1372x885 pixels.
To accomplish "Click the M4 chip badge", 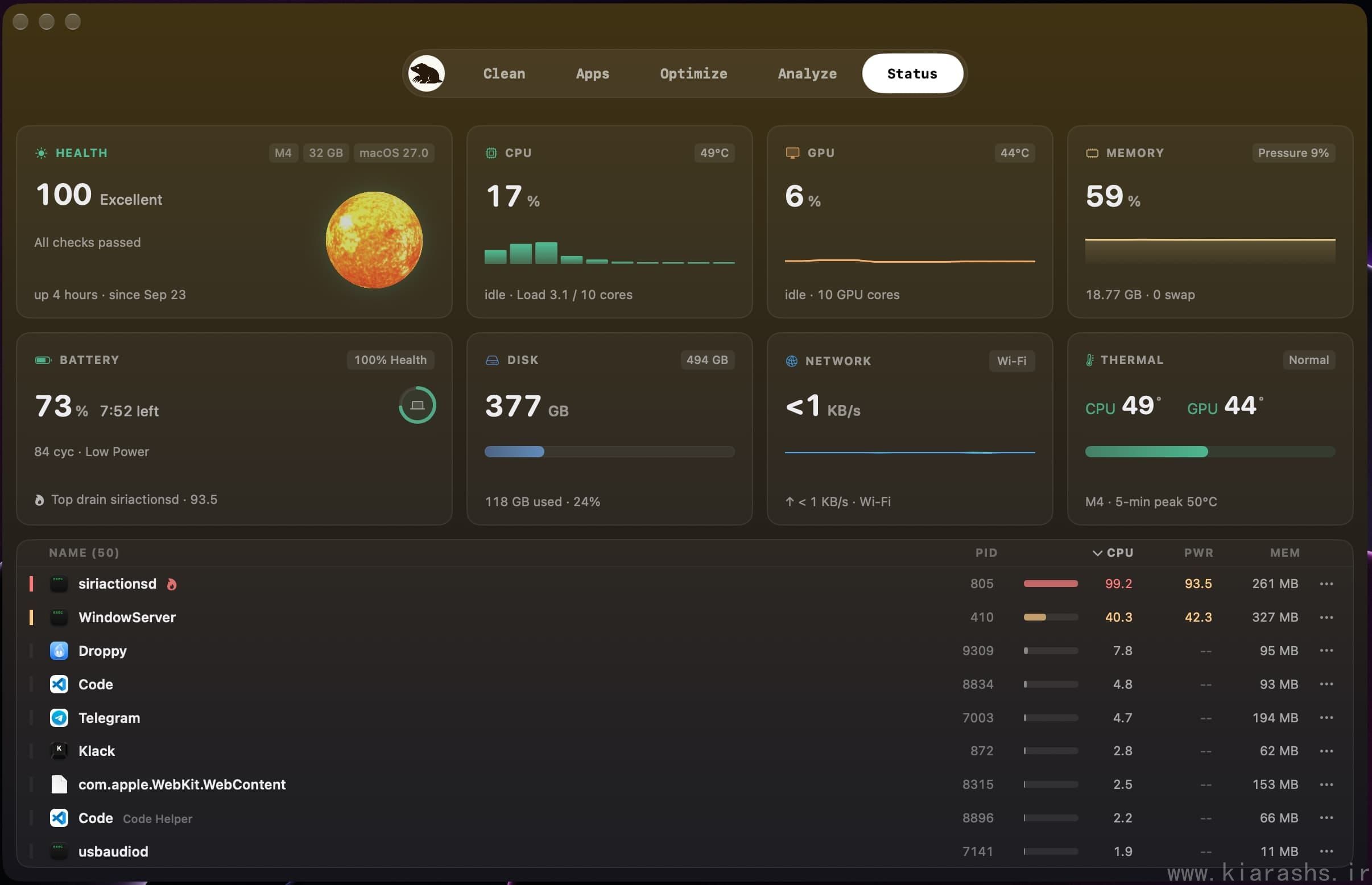I will [283, 153].
